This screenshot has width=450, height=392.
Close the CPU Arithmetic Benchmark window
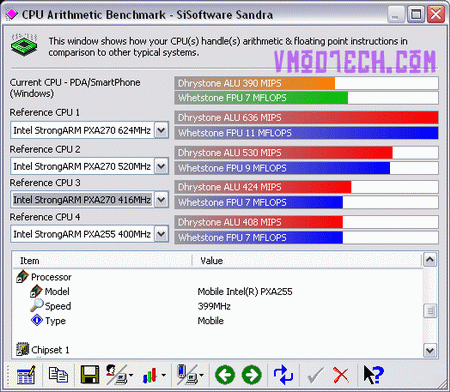(x=436, y=14)
